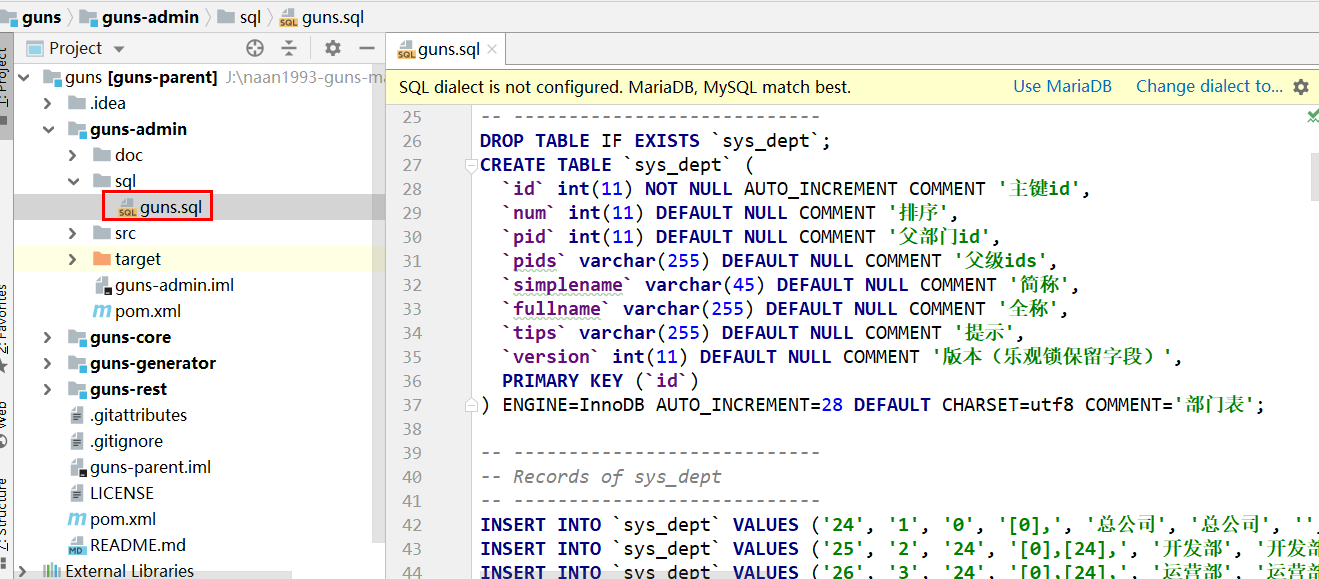Image resolution: width=1319 pixels, height=579 pixels.
Task: Click the guns.sql icon in breadcrumb
Action: tap(288, 18)
